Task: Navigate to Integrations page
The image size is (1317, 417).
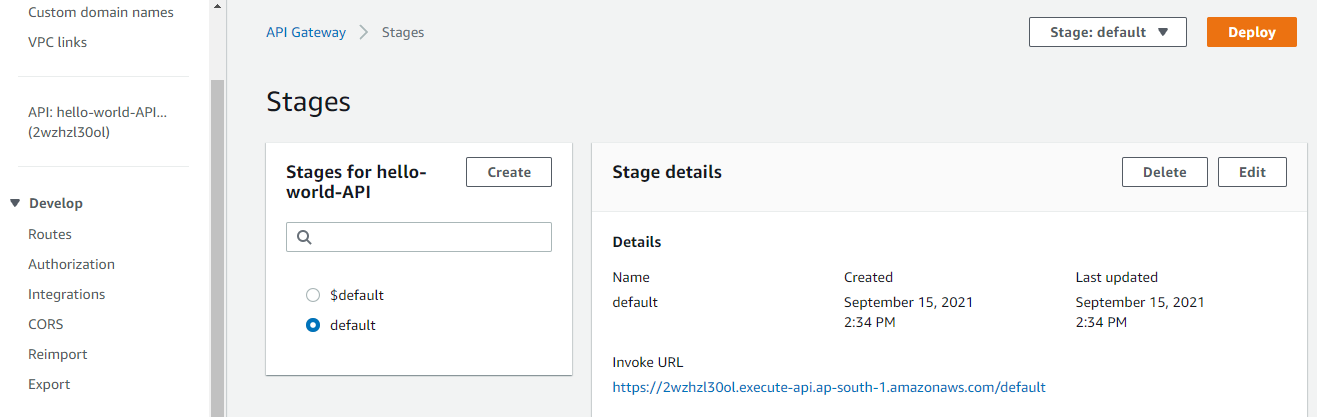Action: (x=66, y=294)
